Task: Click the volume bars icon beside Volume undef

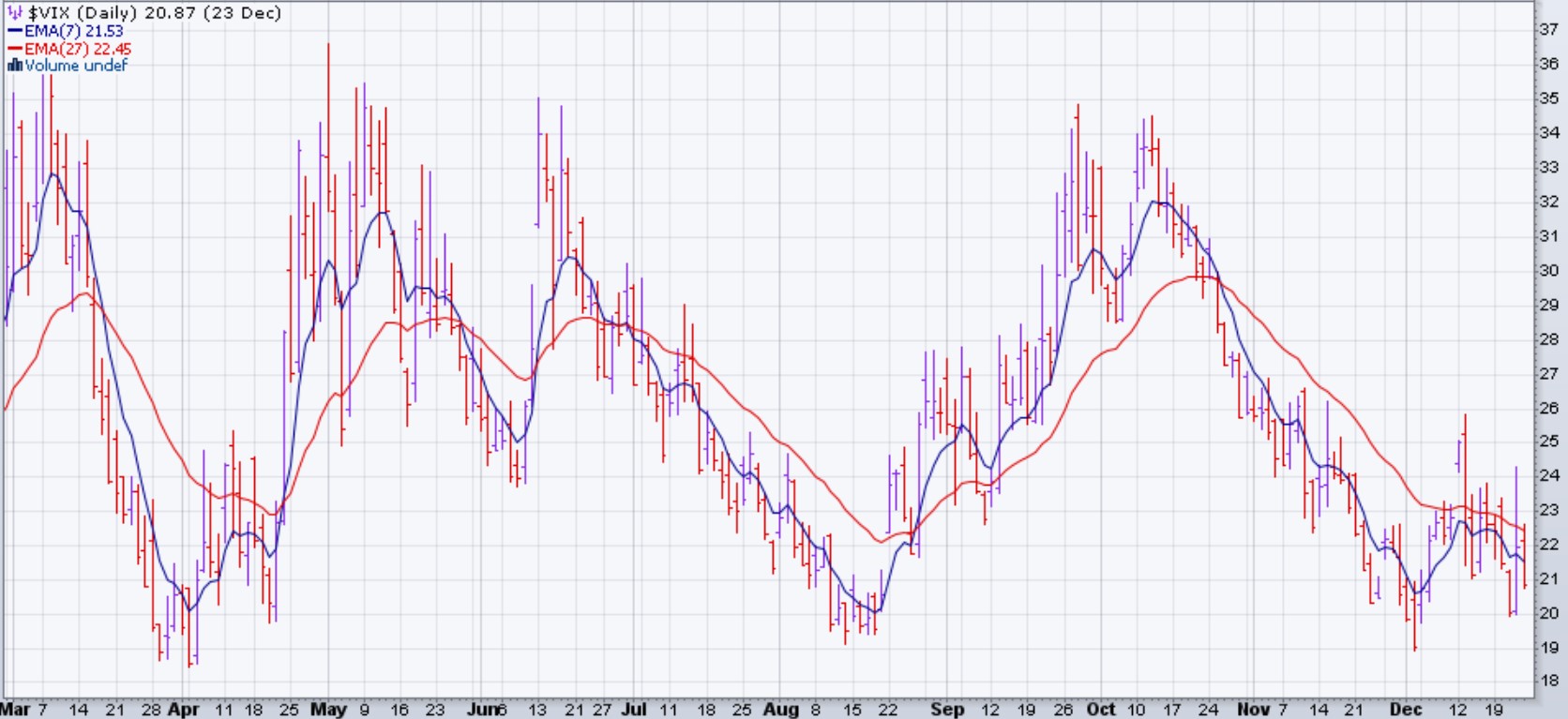Action: pyautogui.click(x=14, y=66)
